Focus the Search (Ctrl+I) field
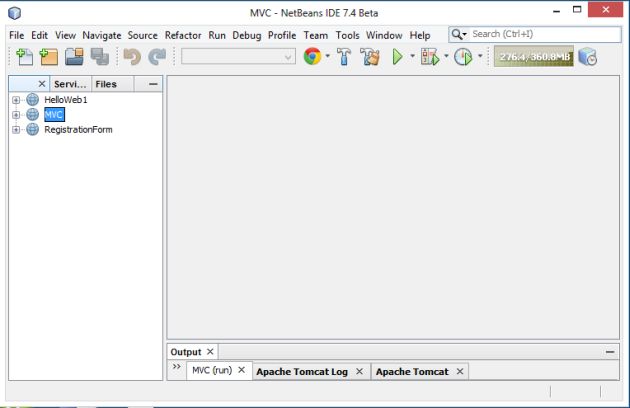630x408 pixels. [544, 34]
